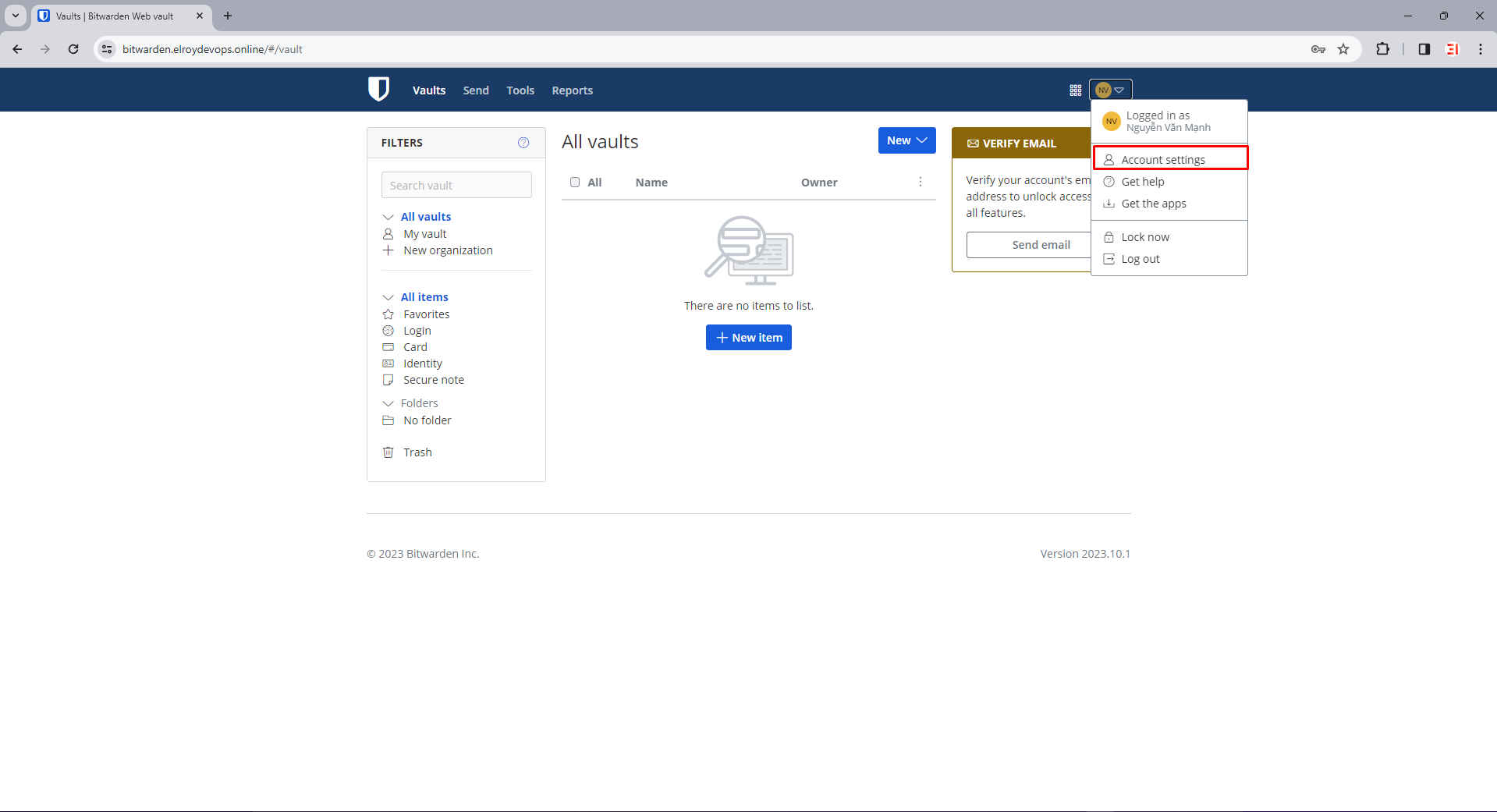Filter items by Secure note
The width and height of the screenshot is (1497, 812).
(434, 380)
